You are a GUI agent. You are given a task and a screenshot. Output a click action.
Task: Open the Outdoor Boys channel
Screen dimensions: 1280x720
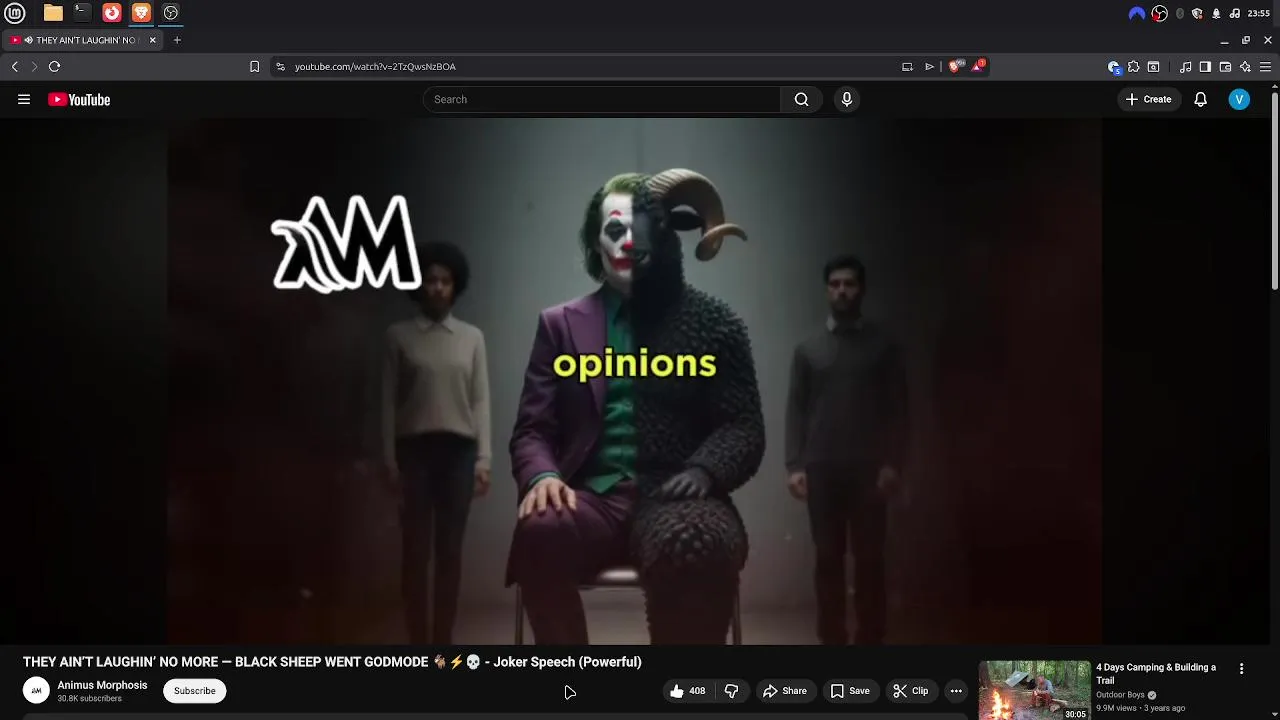tap(1120, 695)
